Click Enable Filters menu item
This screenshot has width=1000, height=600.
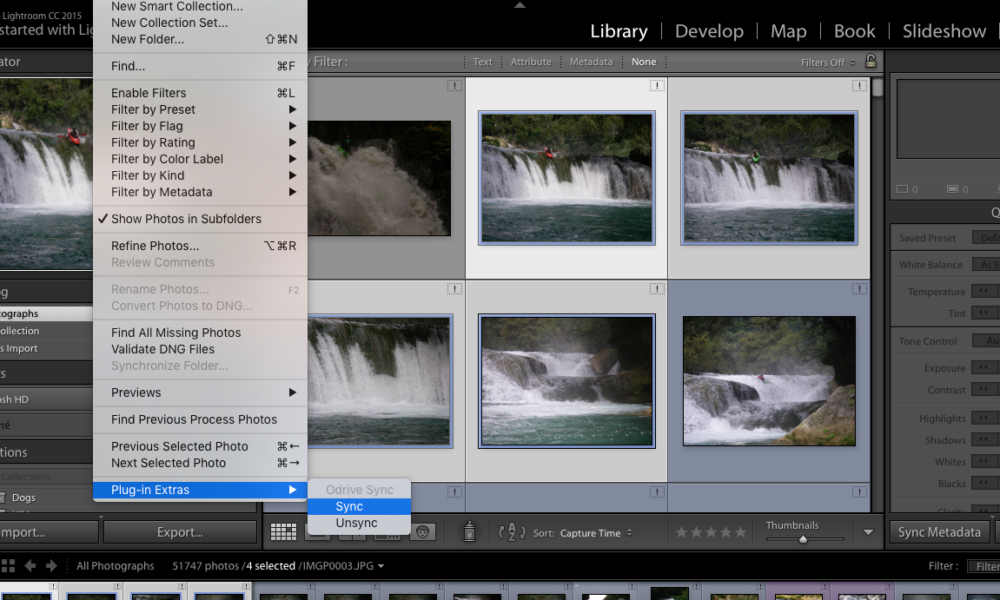tap(200, 93)
